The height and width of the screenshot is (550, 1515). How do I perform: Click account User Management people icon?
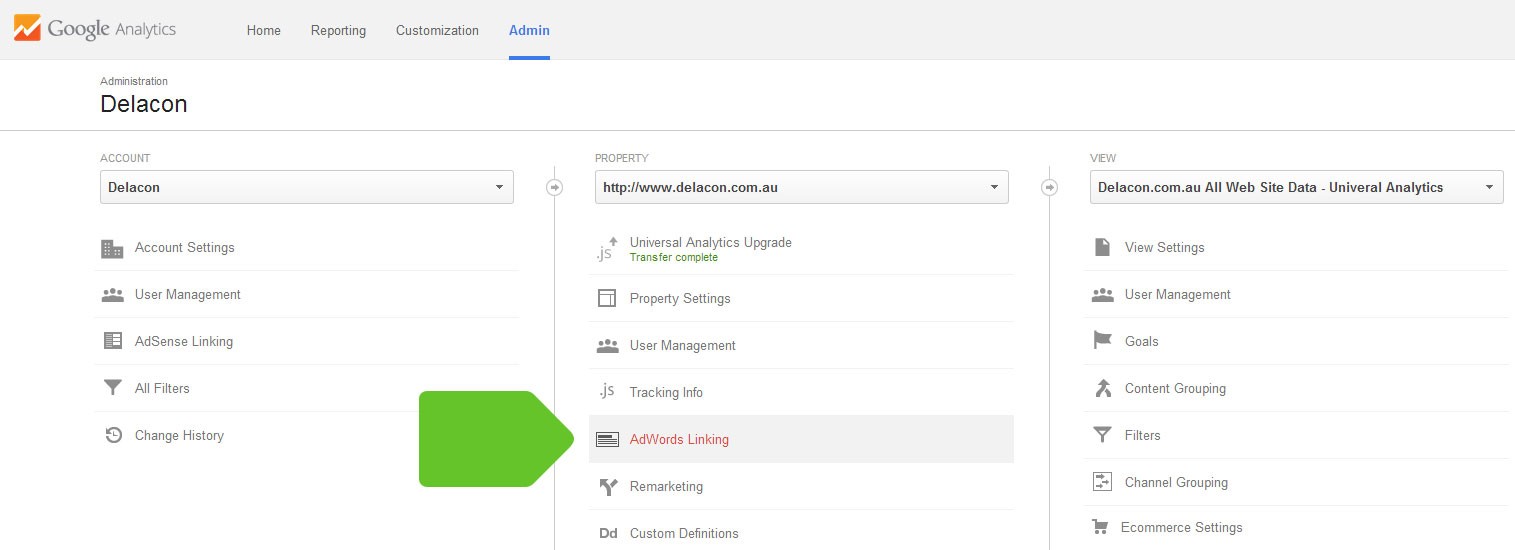tap(113, 295)
